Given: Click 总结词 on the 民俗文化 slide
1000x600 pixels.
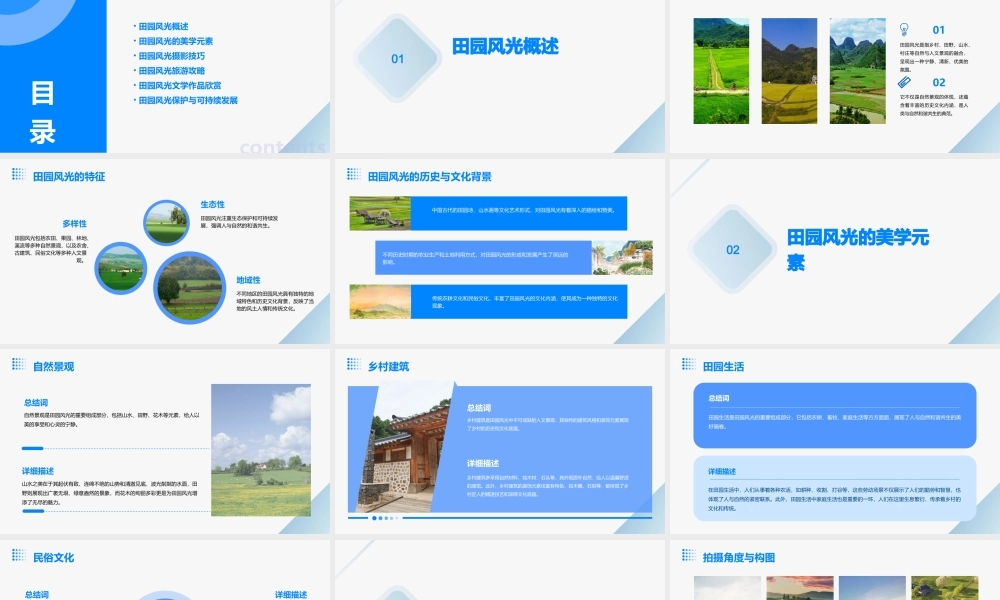Looking at the screenshot, I should (36, 594).
